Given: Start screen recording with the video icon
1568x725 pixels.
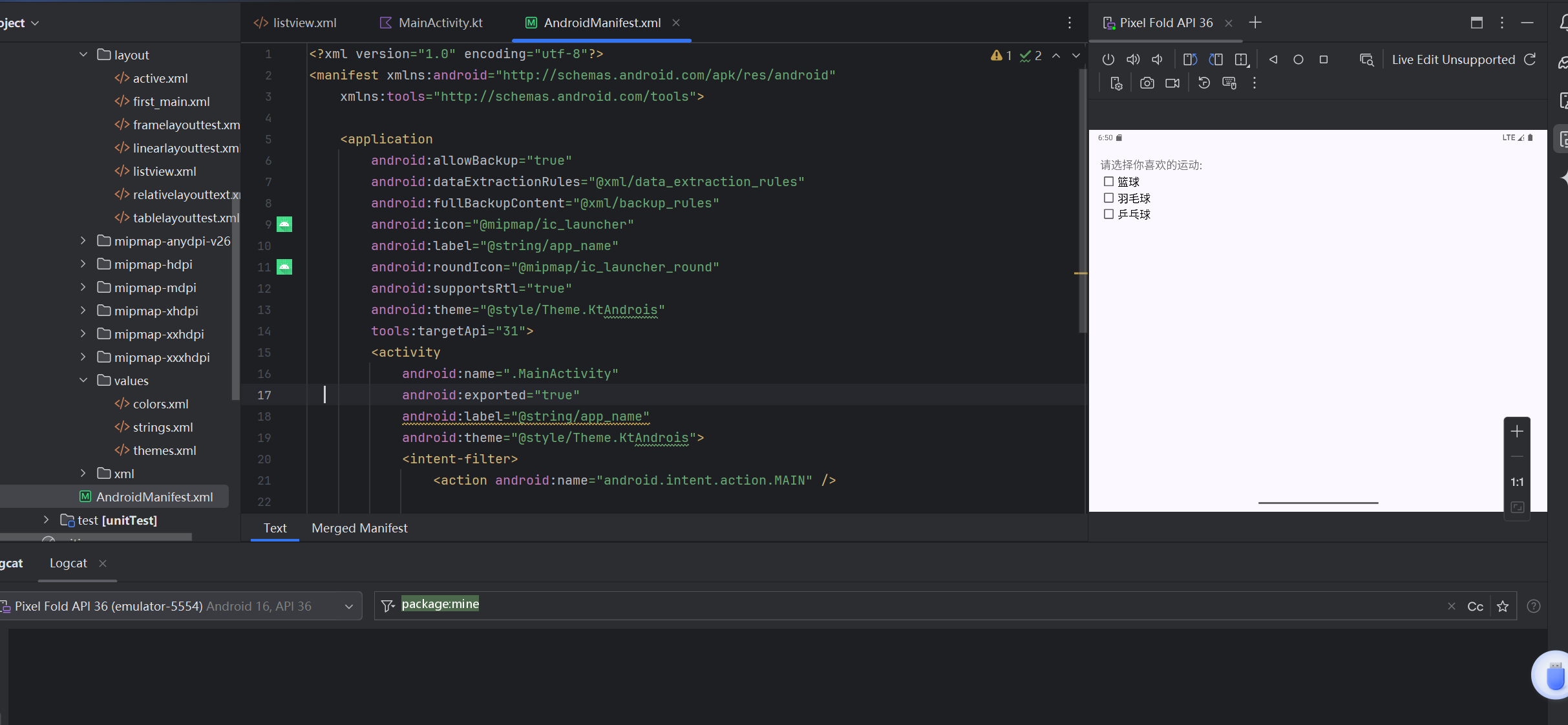Looking at the screenshot, I should [1172, 83].
